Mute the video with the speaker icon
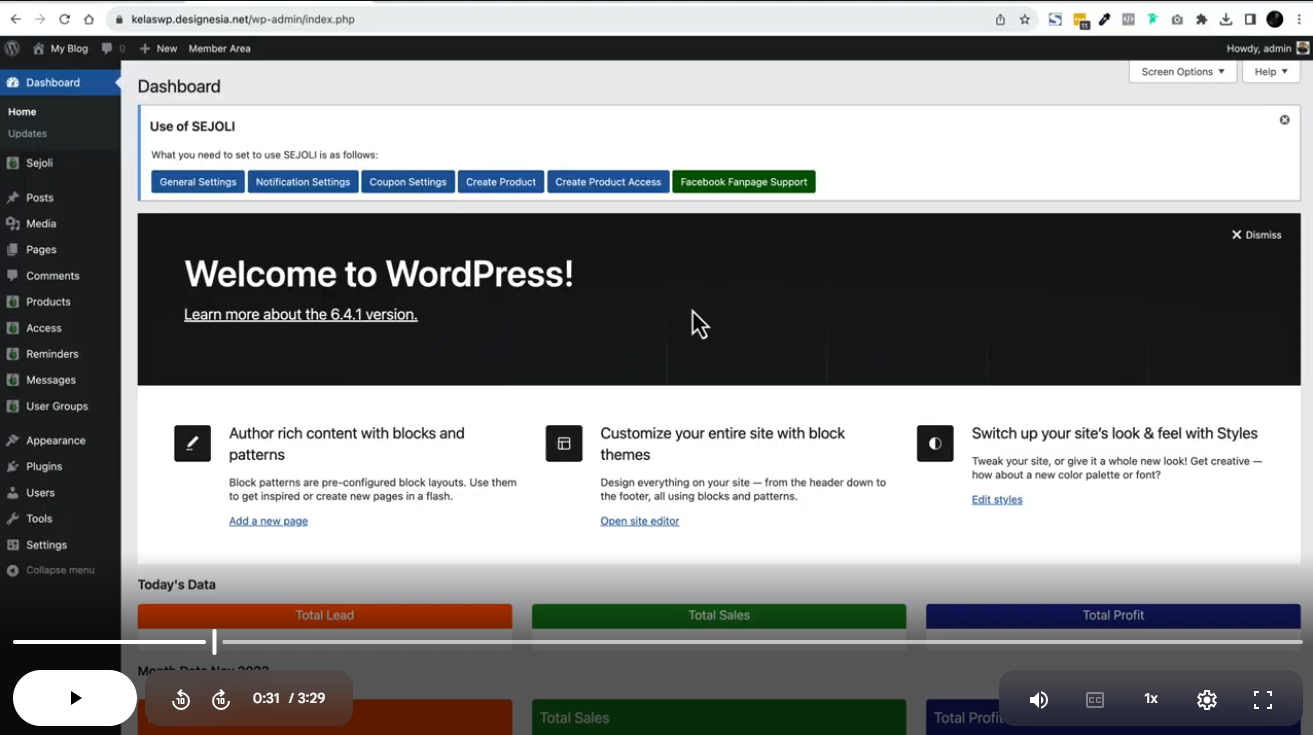The height and width of the screenshot is (735, 1313). click(1039, 700)
